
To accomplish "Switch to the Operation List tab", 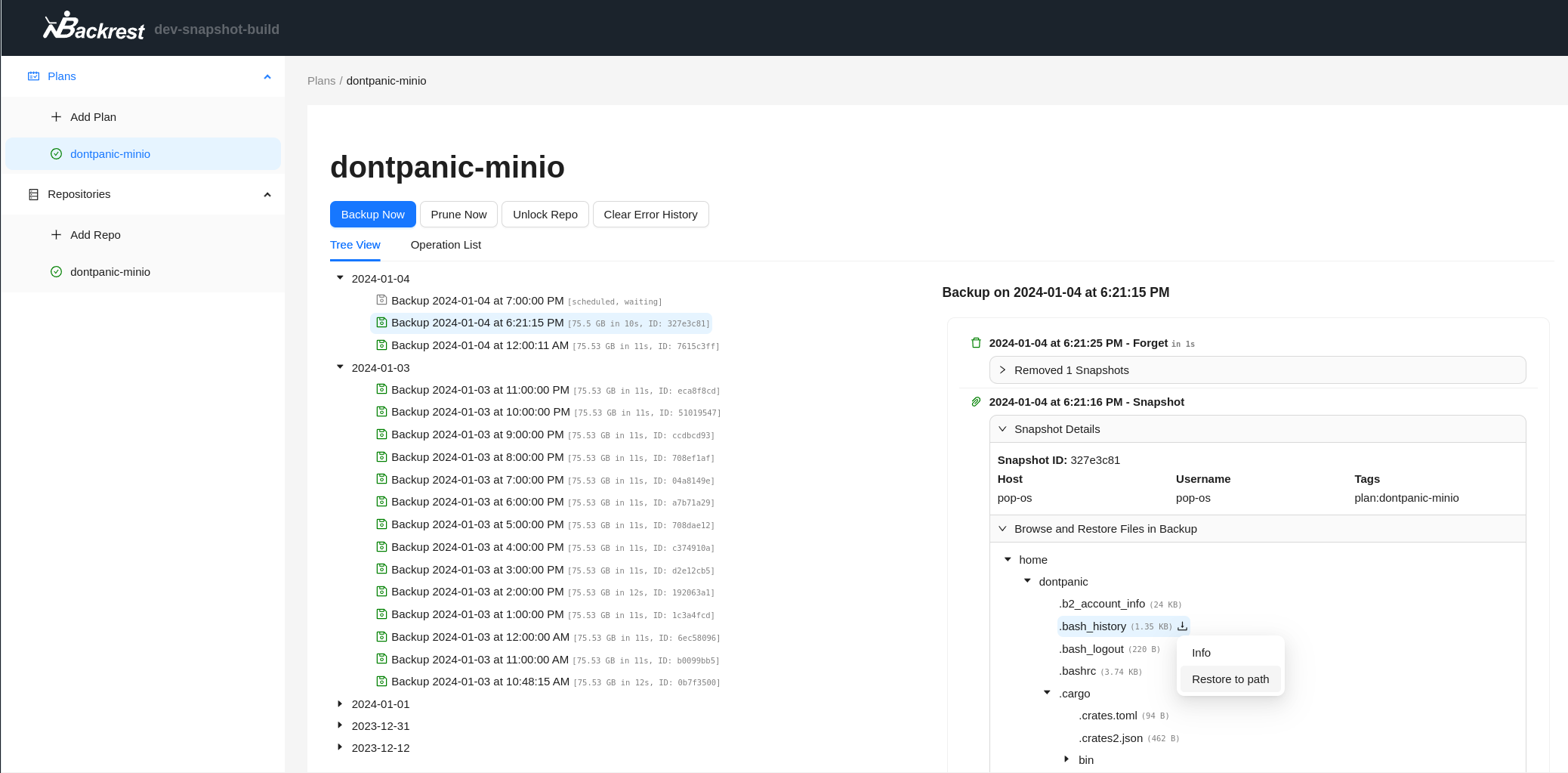I will 446,245.
